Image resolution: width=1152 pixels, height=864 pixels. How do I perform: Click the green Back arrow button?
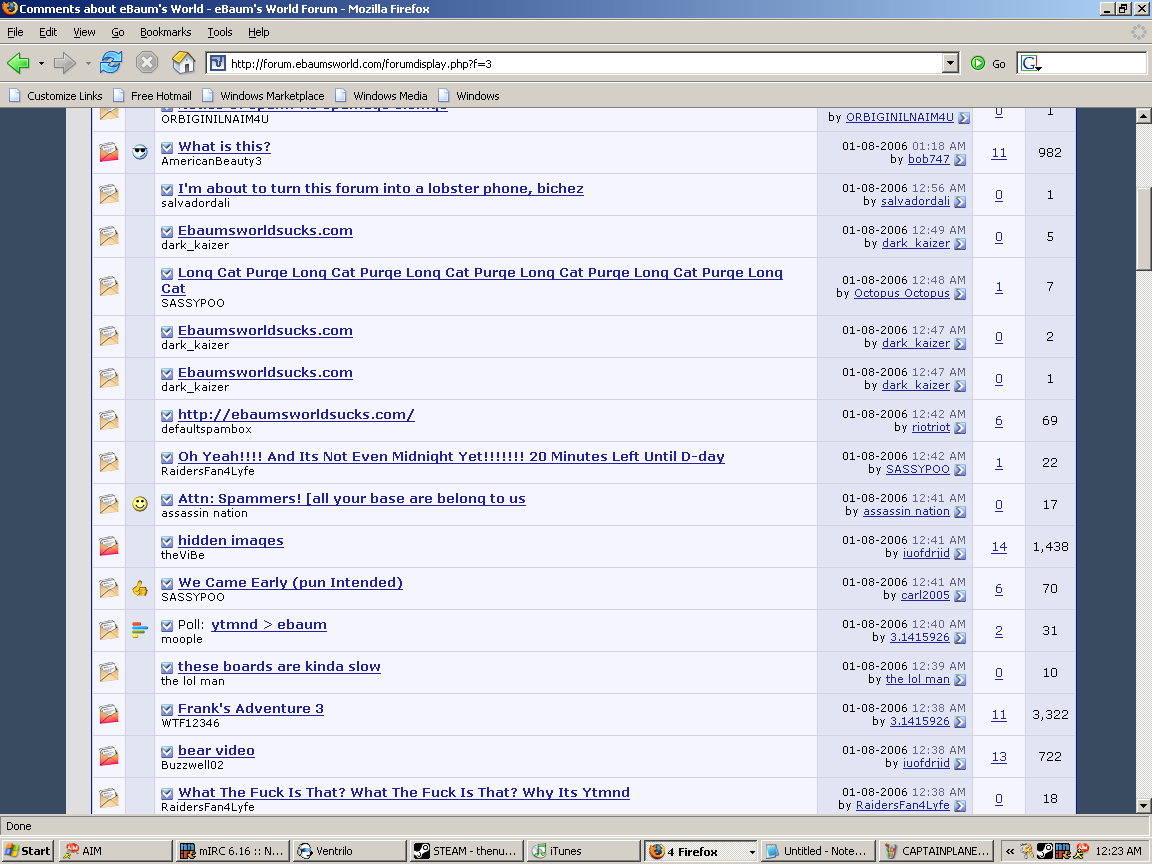click(x=18, y=63)
